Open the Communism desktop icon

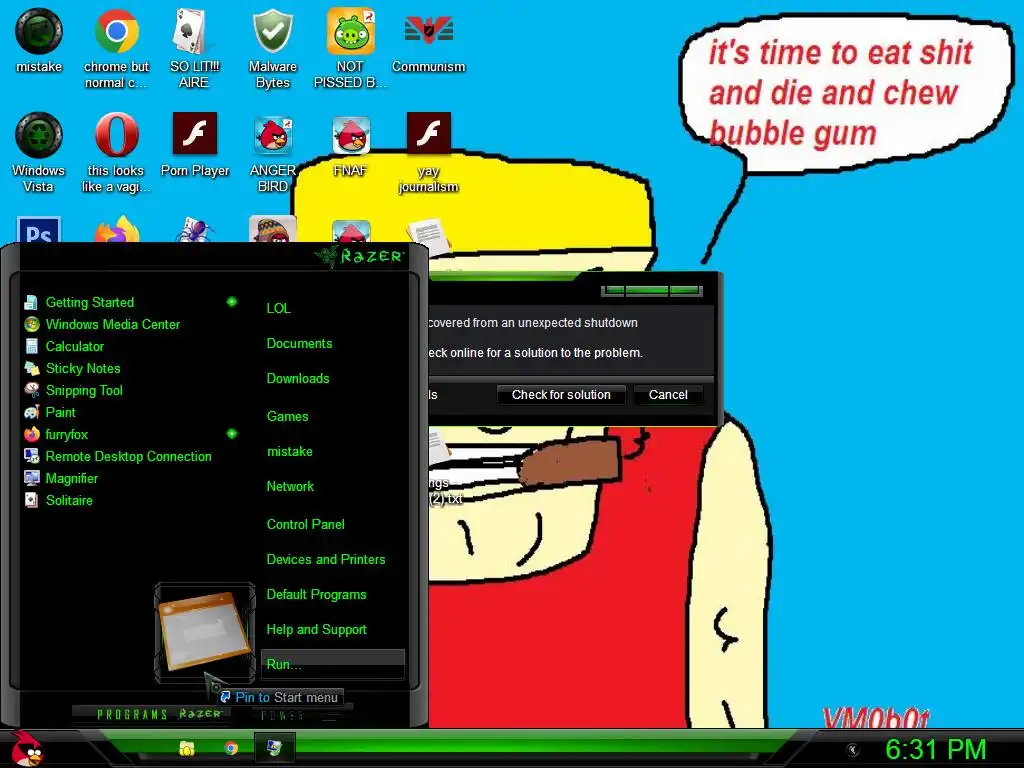tap(428, 40)
